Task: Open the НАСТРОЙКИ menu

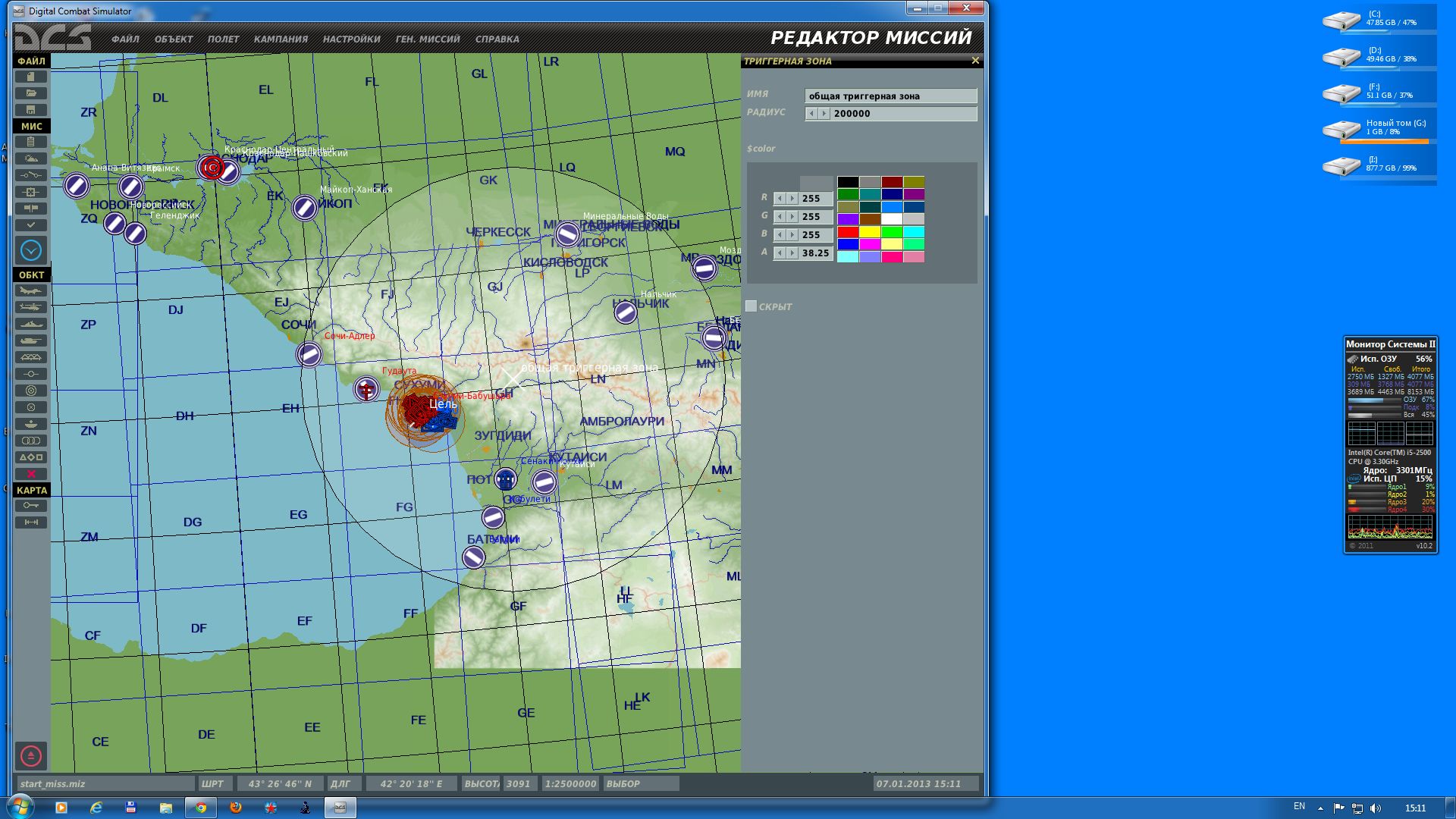Action: 352,39
